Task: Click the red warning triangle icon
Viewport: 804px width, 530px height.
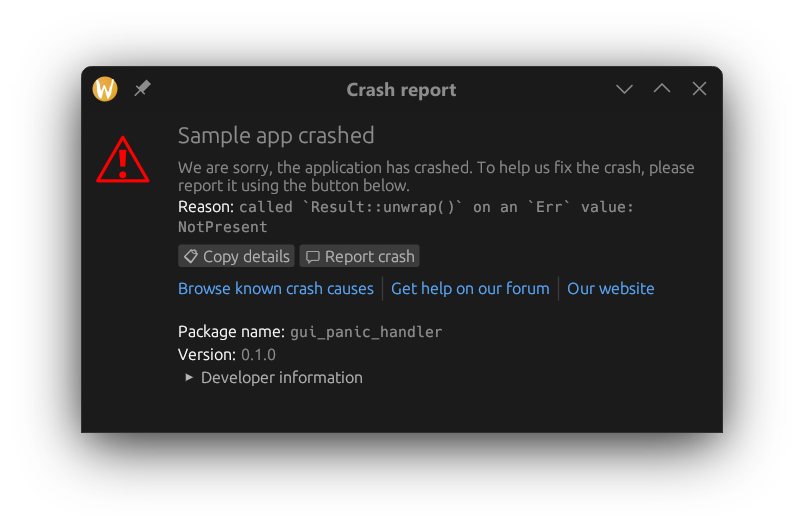Action: coord(123,160)
